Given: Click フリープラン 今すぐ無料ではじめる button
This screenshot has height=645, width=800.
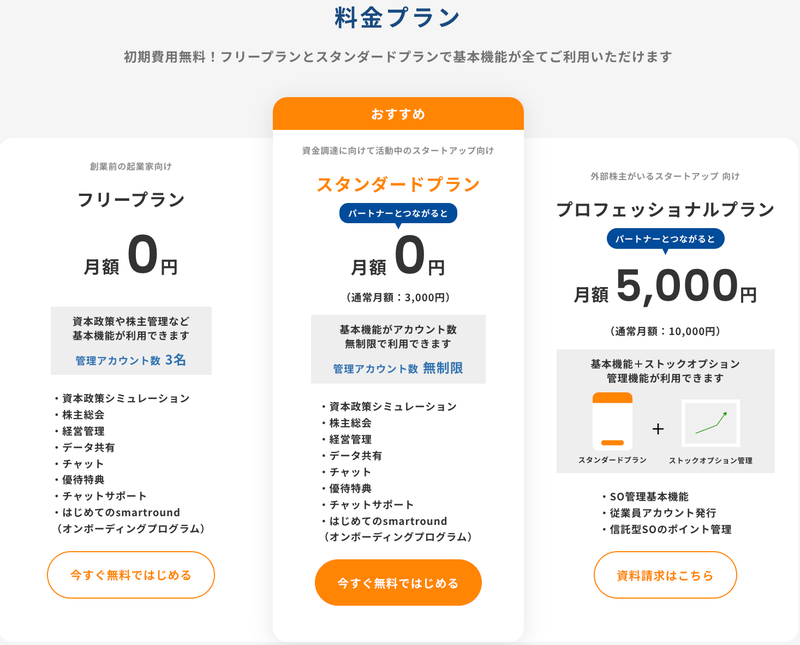Looking at the screenshot, I should [x=131, y=575].
